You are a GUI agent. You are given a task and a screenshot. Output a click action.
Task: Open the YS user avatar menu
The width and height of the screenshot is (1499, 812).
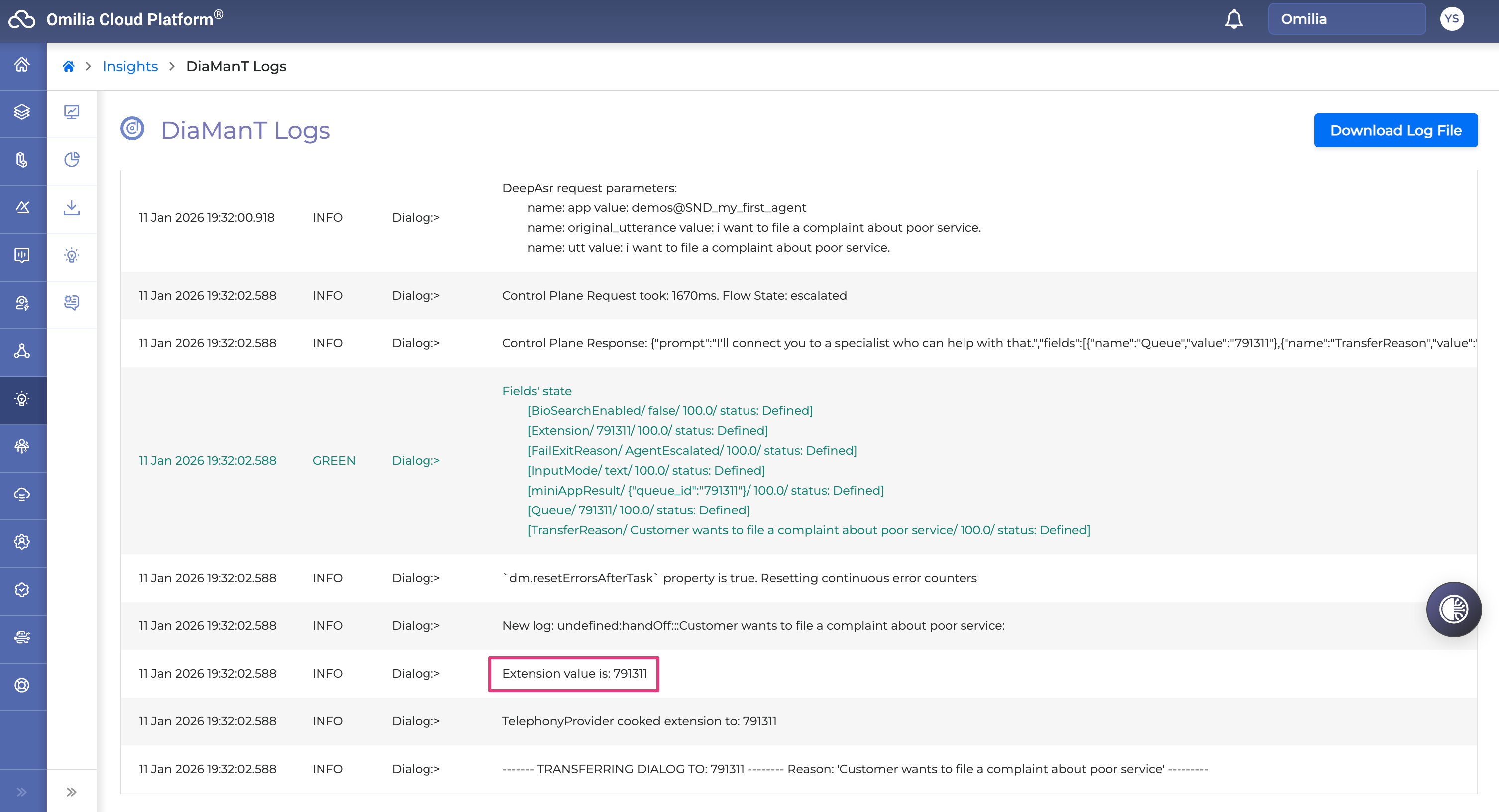pyautogui.click(x=1451, y=19)
